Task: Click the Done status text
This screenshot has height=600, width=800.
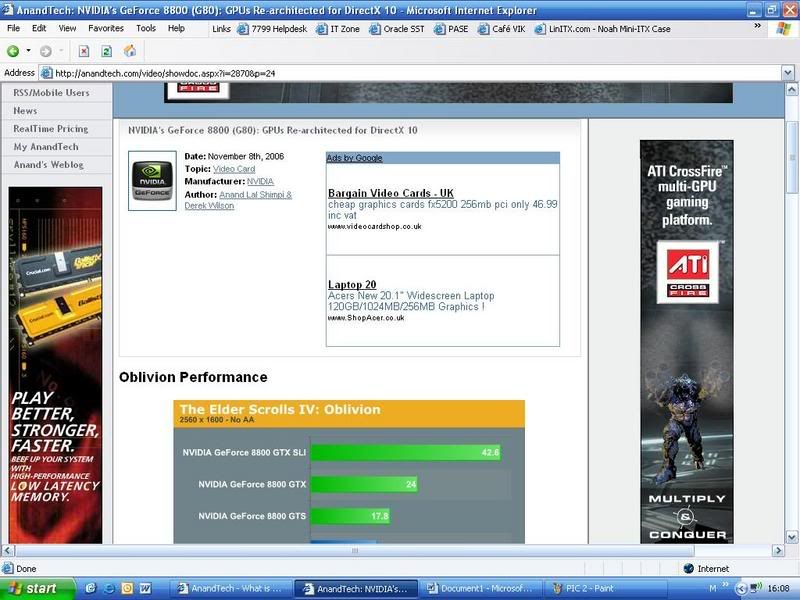Action: pyautogui.click(x=26, y=569)
